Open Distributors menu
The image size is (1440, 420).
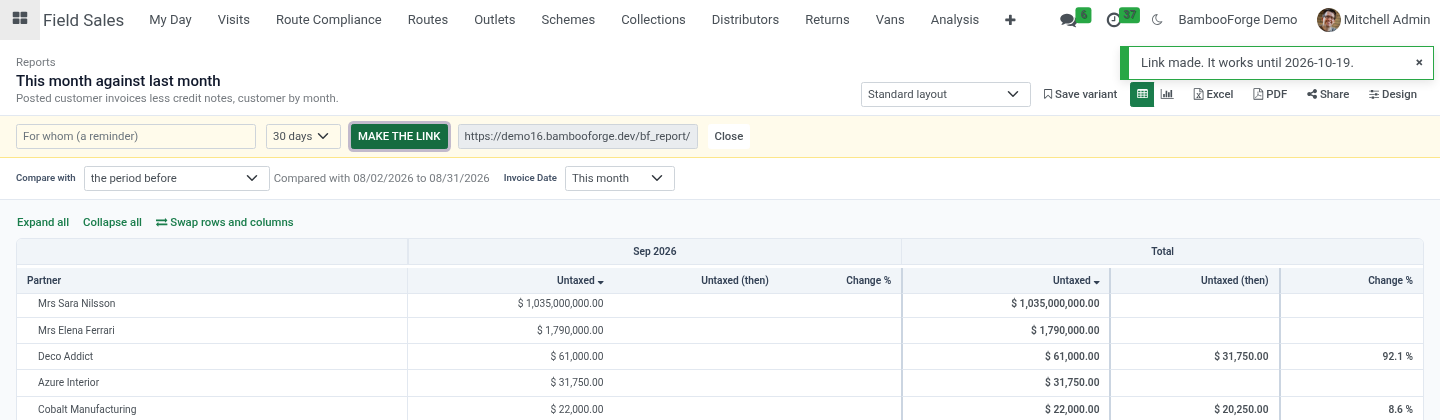(x=745, y=19)
